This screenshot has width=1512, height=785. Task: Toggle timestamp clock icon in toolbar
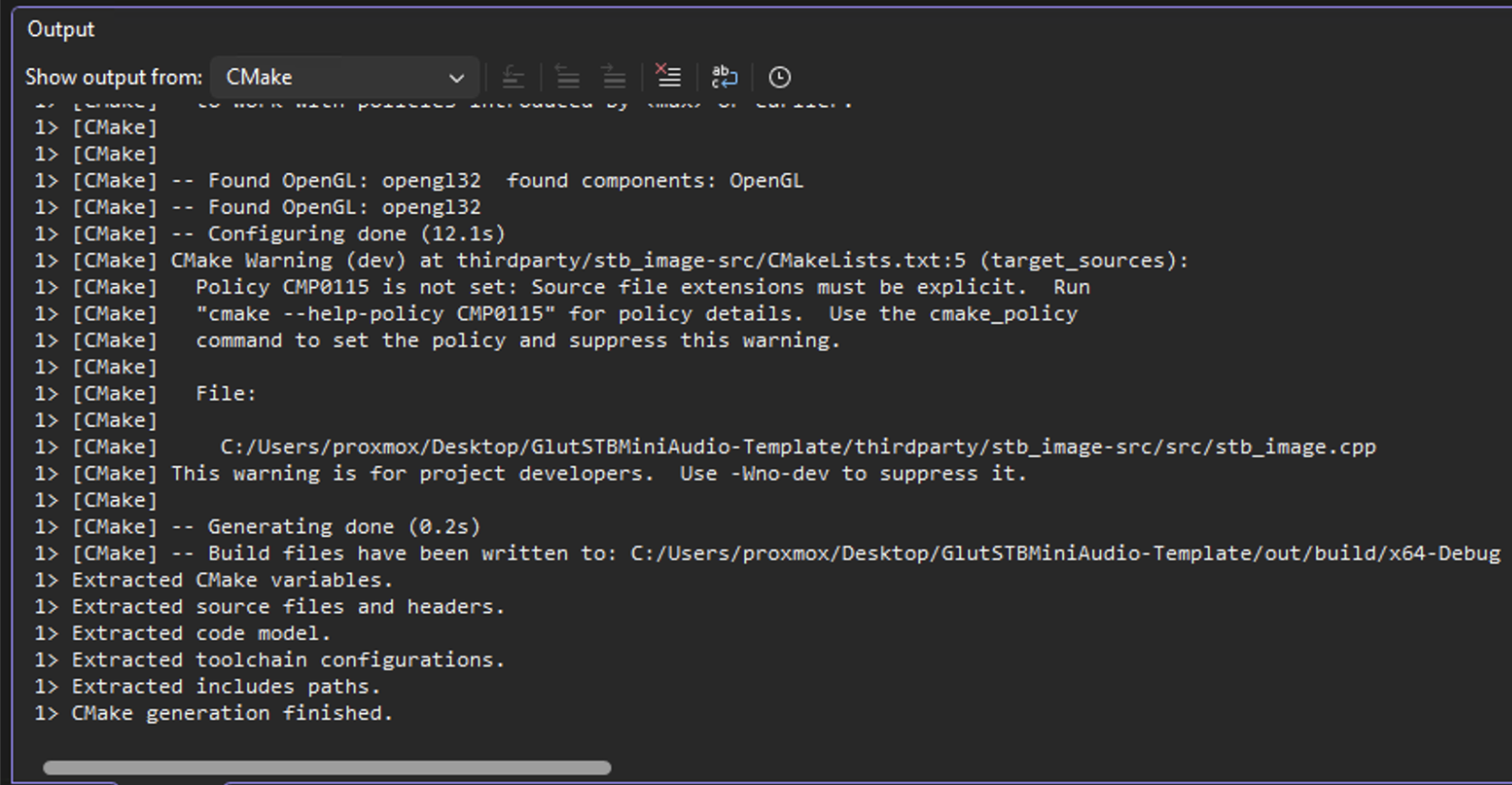780,77
